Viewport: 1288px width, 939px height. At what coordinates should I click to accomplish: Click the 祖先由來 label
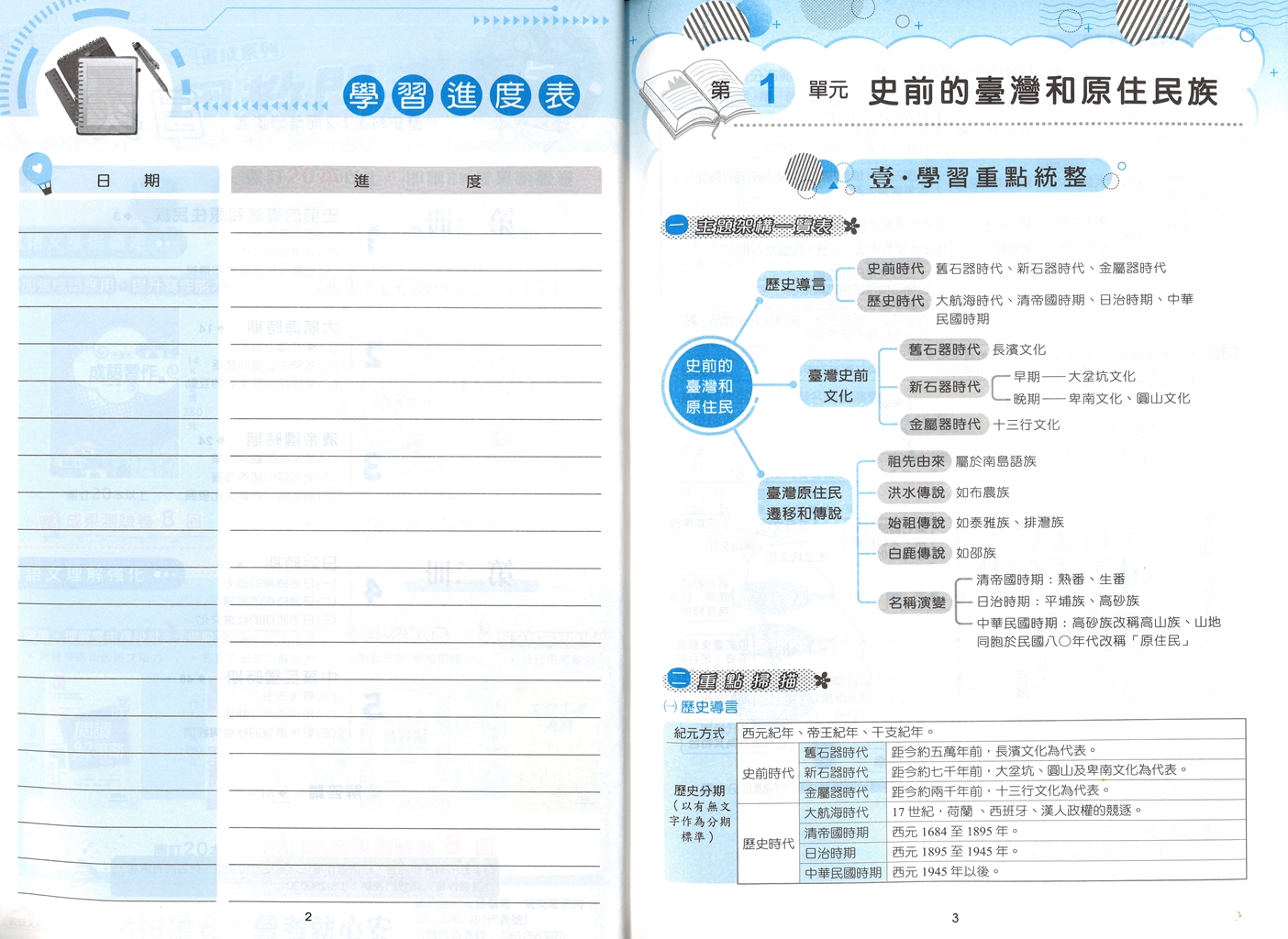pyautogui.click(x=916, y=461)
